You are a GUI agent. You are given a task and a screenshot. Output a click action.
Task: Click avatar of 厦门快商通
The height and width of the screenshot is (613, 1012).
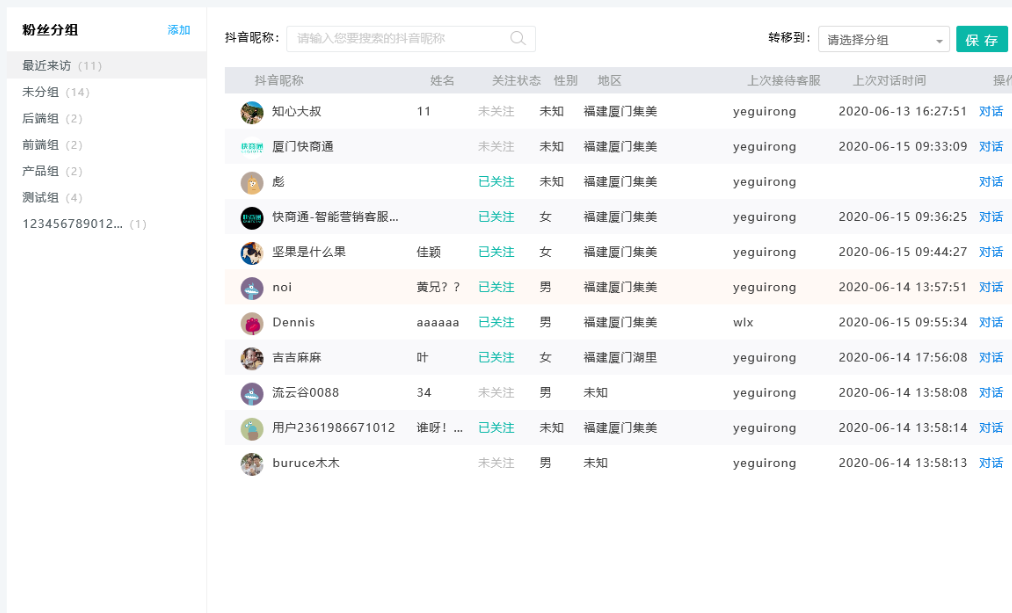coord(252,147)
